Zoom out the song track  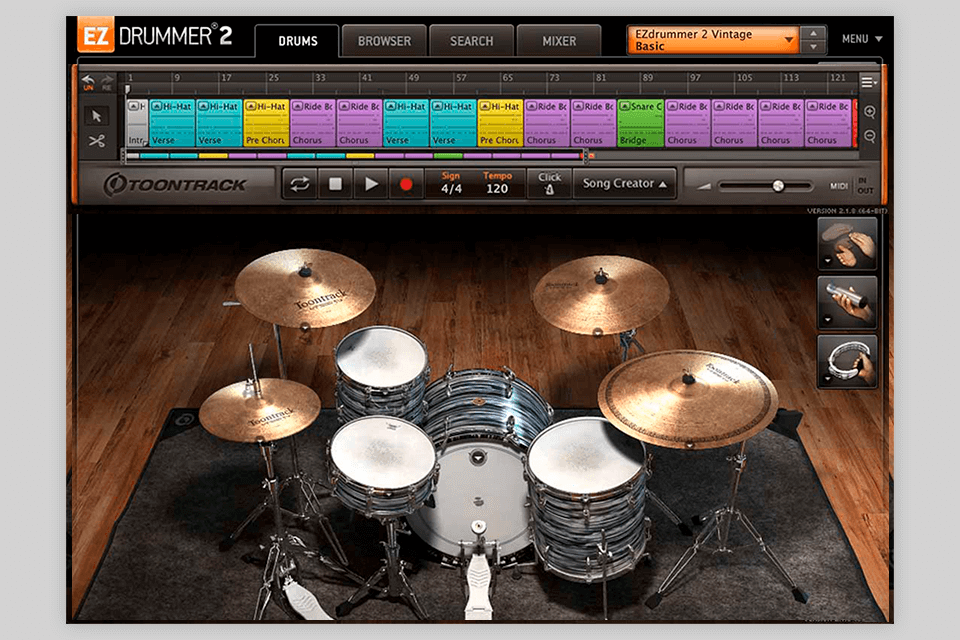point(869,136)
